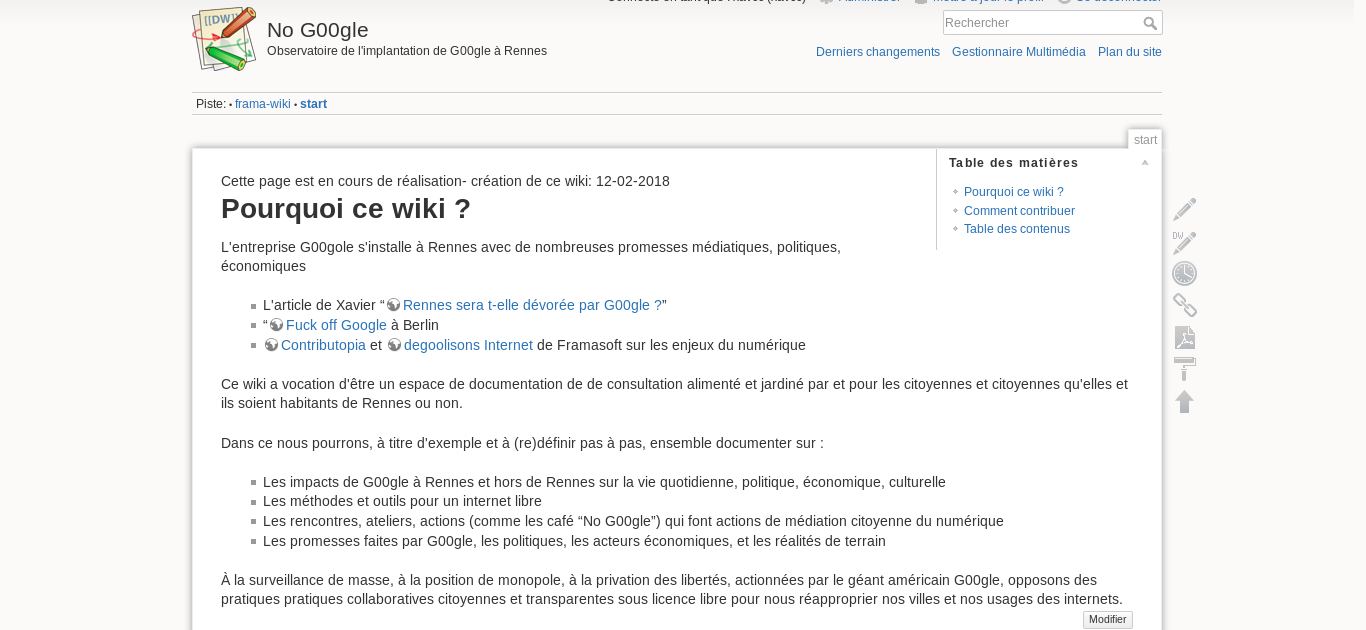
Task: Show backlinks with the chain icon
Action: [x=1184, y=306]
